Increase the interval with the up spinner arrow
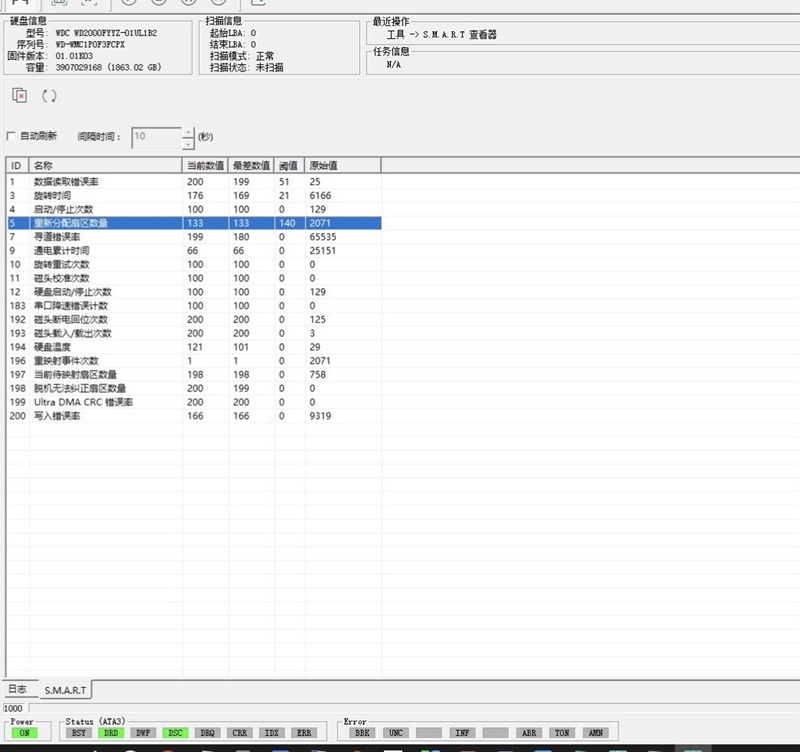 (188, 133)
